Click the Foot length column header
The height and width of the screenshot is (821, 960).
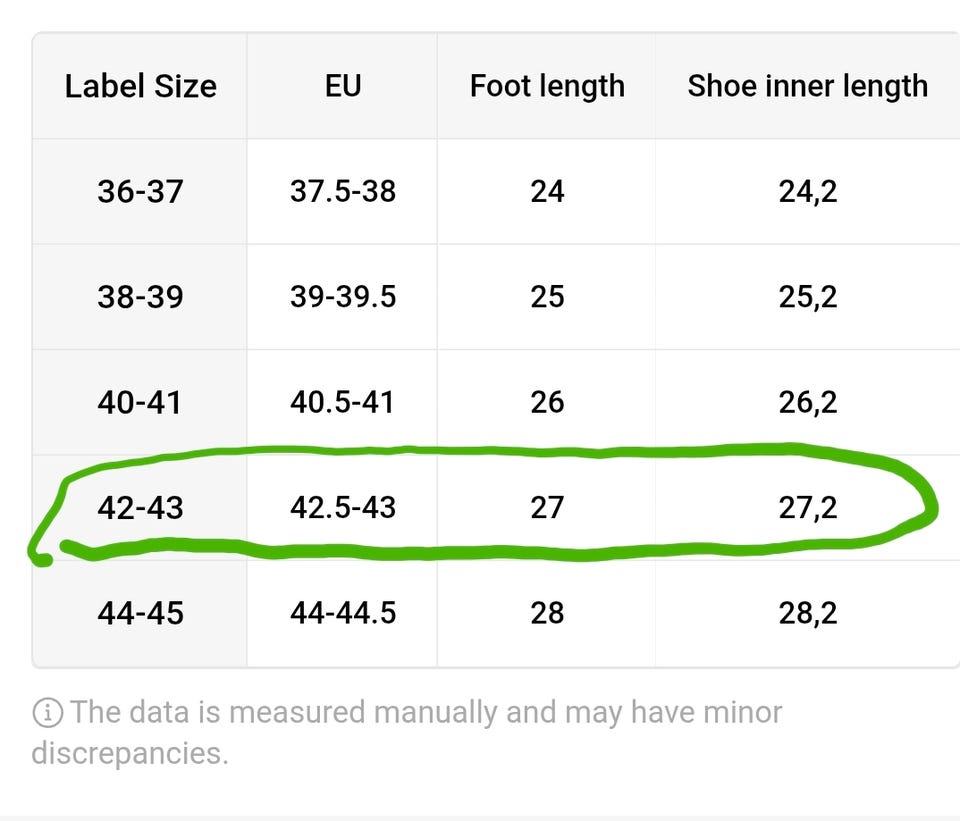tap(547, 86)
